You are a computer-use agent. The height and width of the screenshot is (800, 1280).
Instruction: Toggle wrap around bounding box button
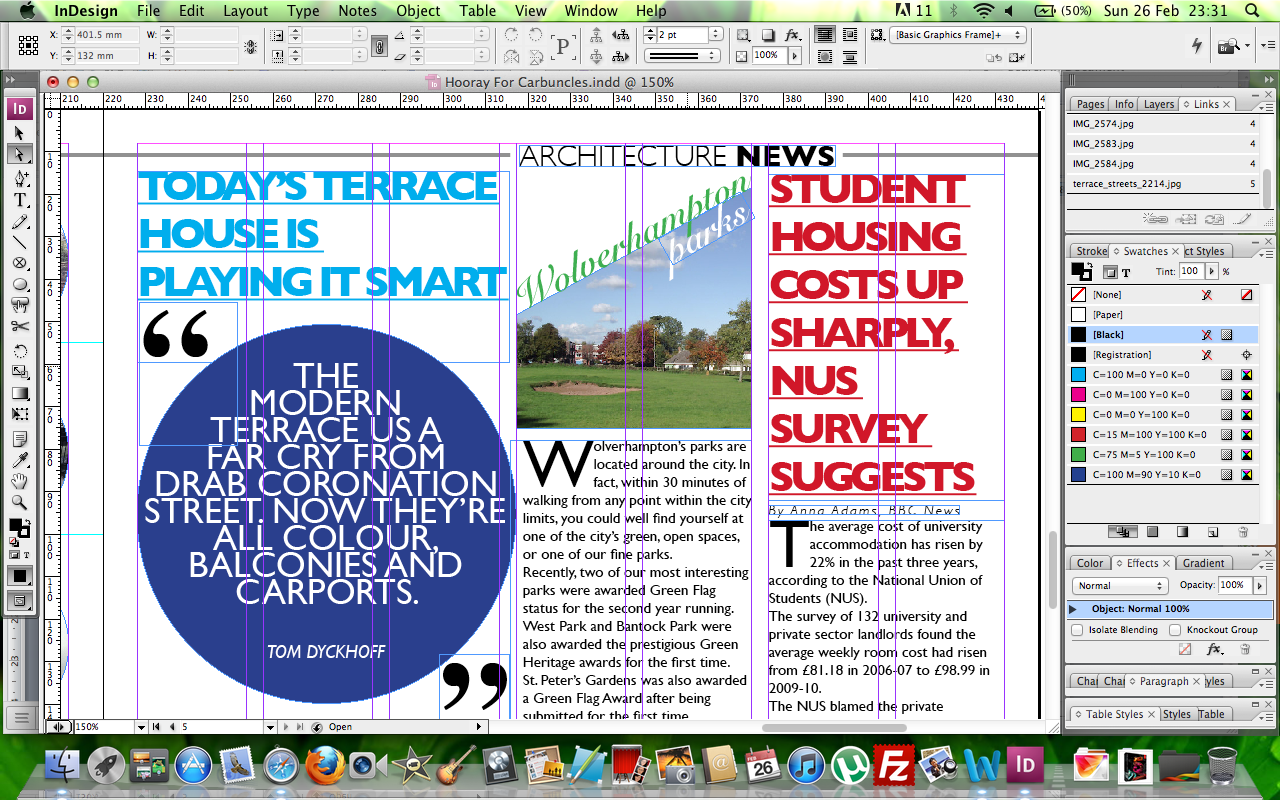click(849, 35)
